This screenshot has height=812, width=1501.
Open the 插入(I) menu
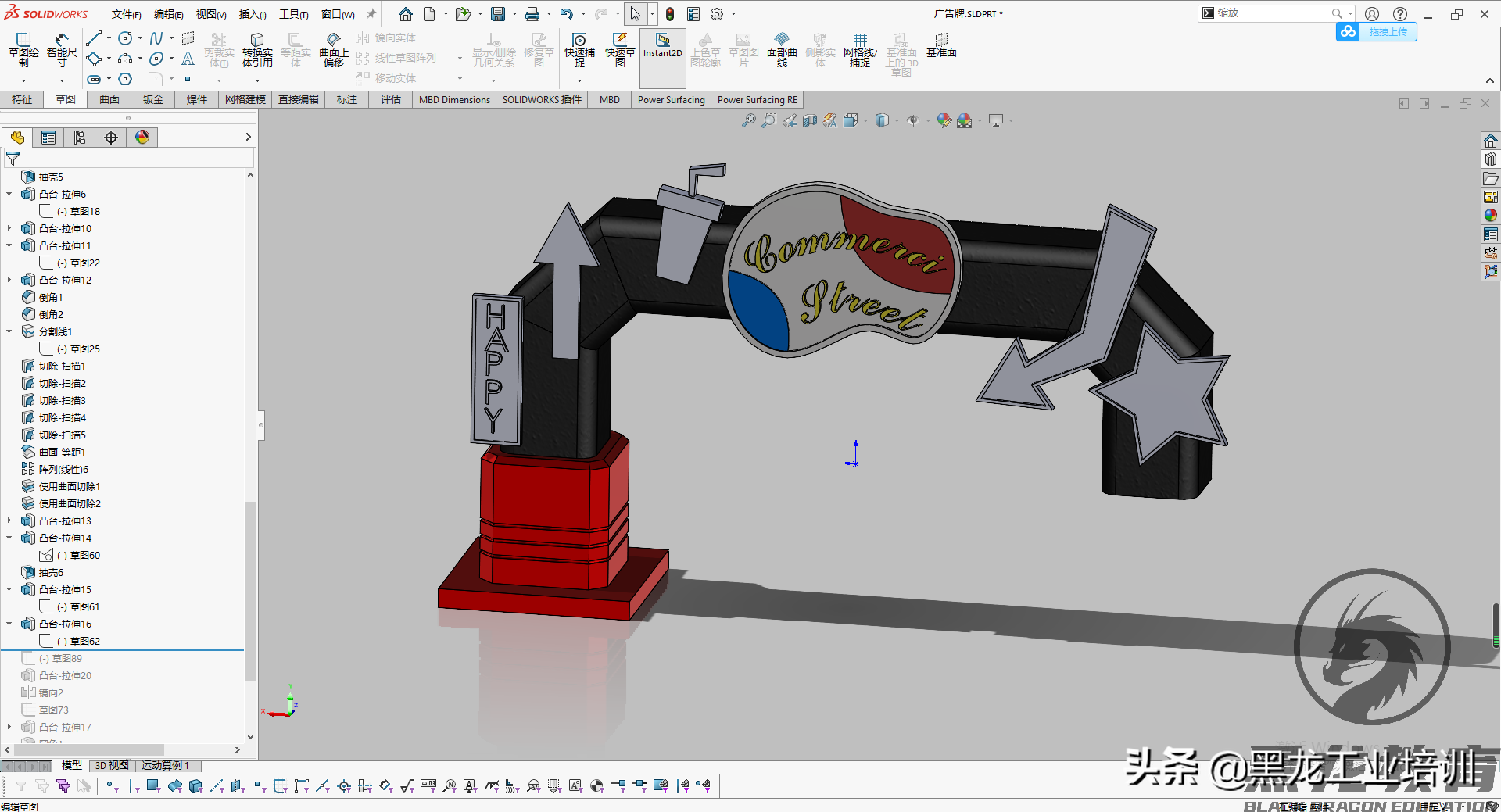[x=252, y=13]
